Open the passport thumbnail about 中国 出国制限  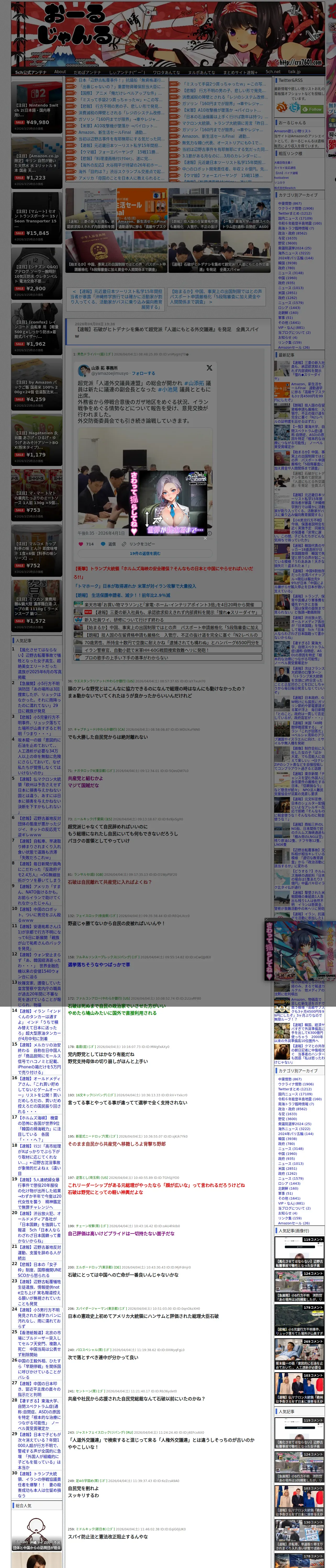tap(116, 251)
